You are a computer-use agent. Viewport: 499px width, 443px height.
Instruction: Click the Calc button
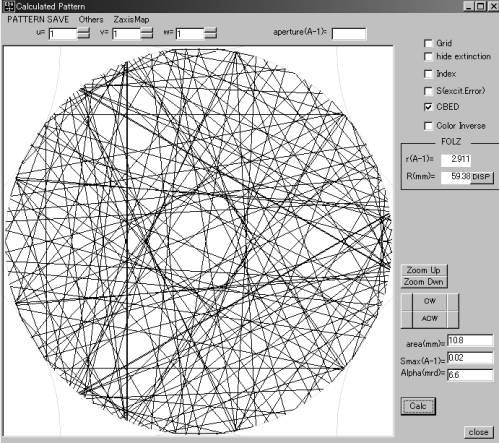click(418, 406)
